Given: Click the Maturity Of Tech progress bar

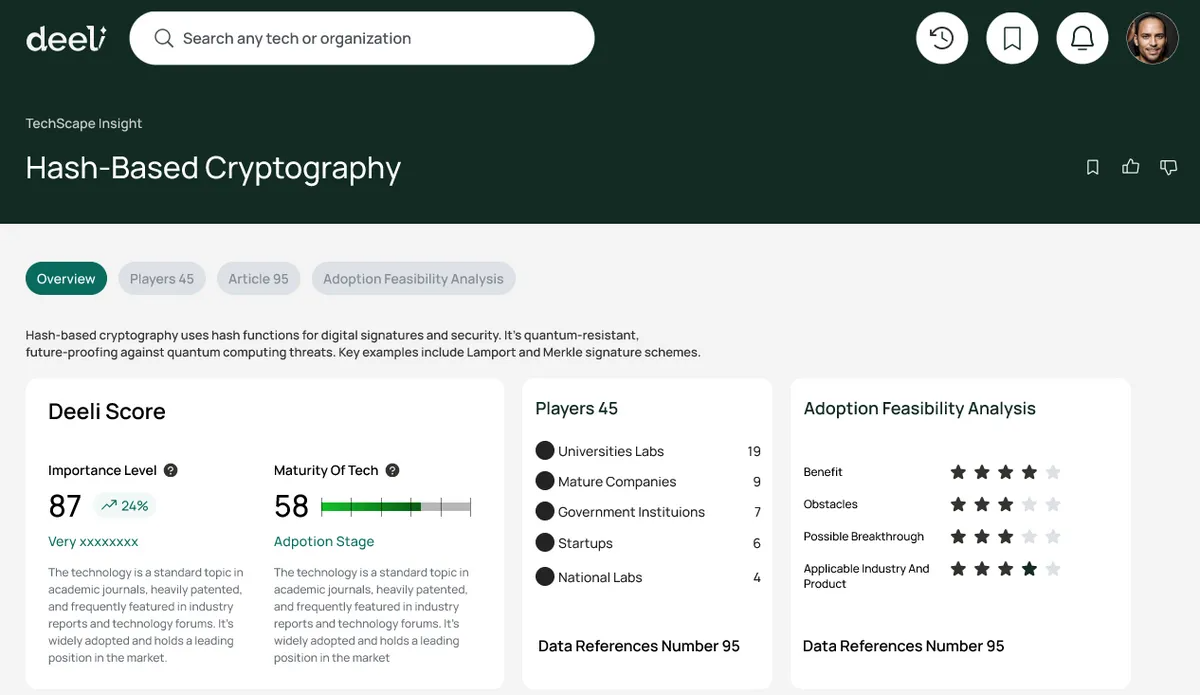Looking at the screenshot, I should (x=396, y=507).
